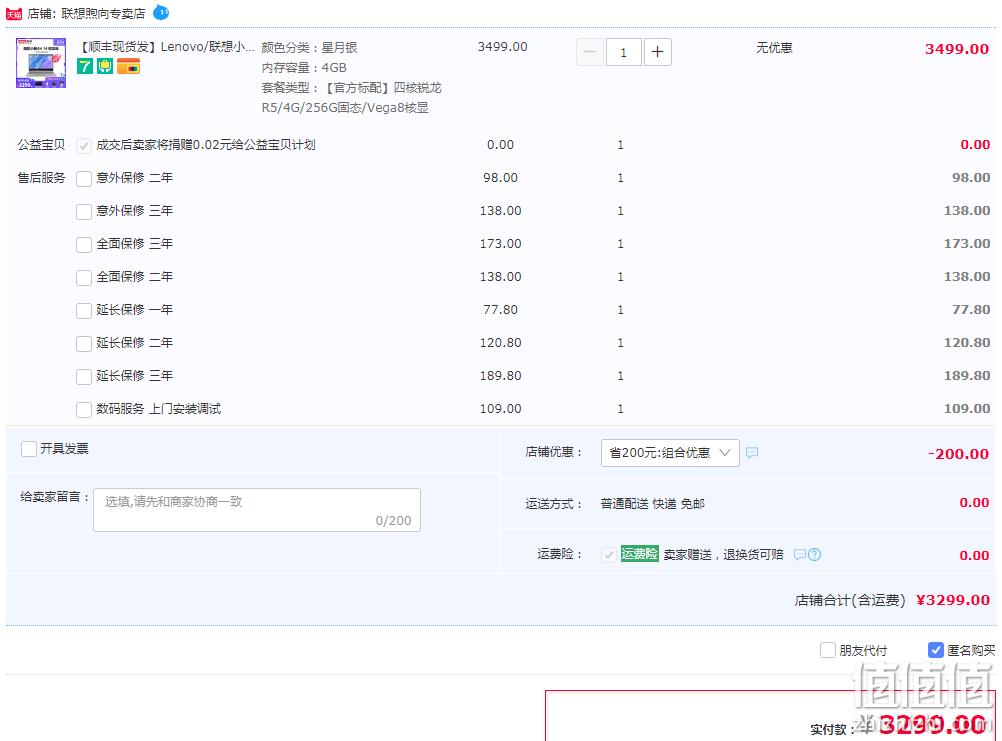Tick 数码服务 上门安装调试 checkbox
Viewport: 1002px width, 741px height.
click(x=84, y=409)
